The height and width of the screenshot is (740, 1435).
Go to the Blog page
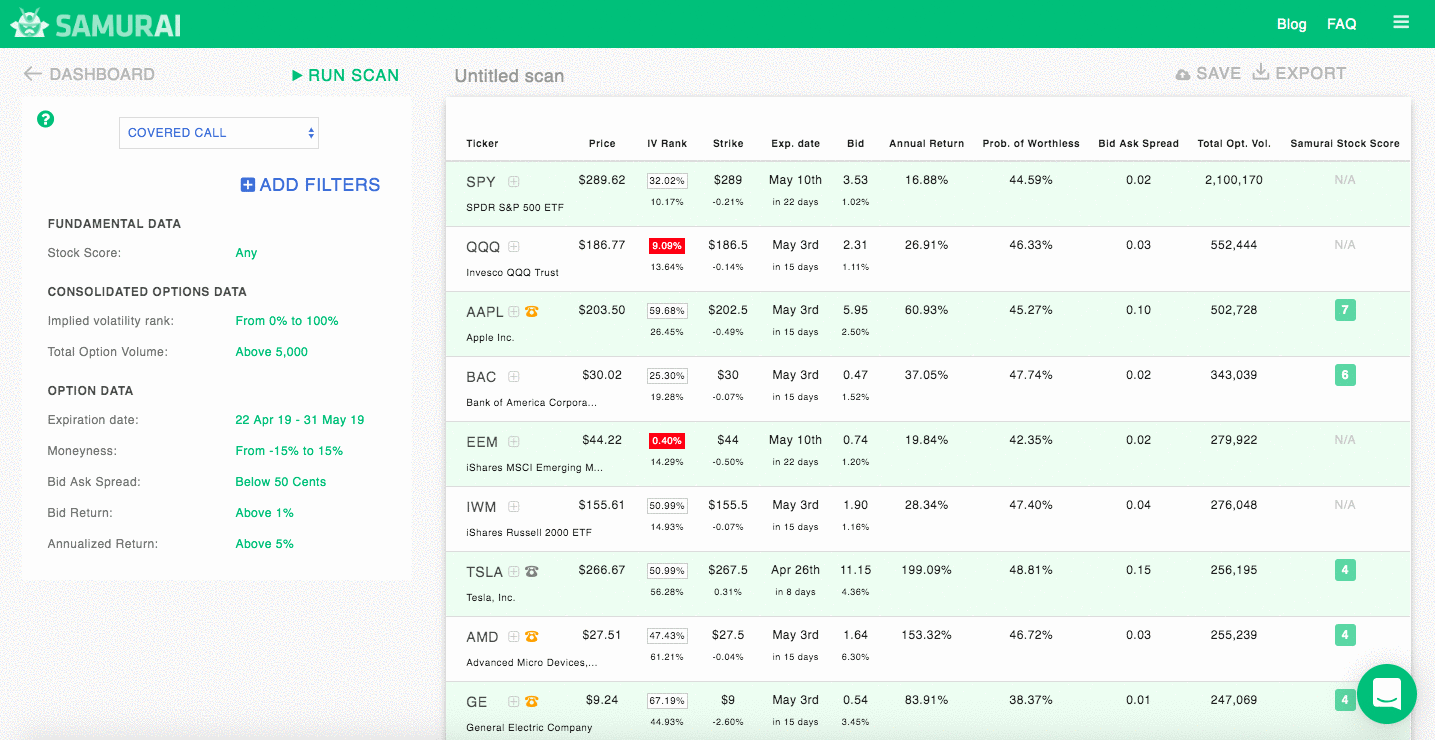pos(1292,24)
